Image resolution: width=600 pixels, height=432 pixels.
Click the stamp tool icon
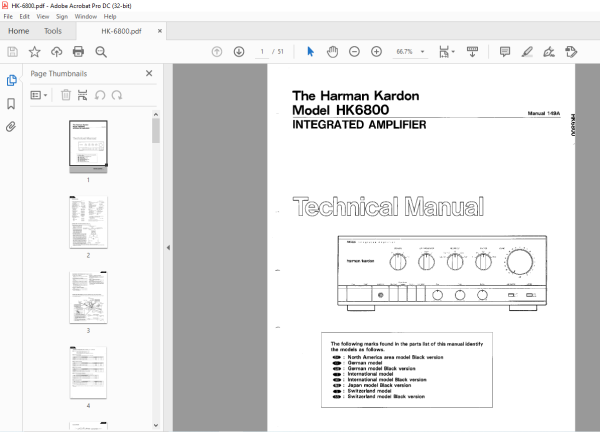tap(571, 52)
